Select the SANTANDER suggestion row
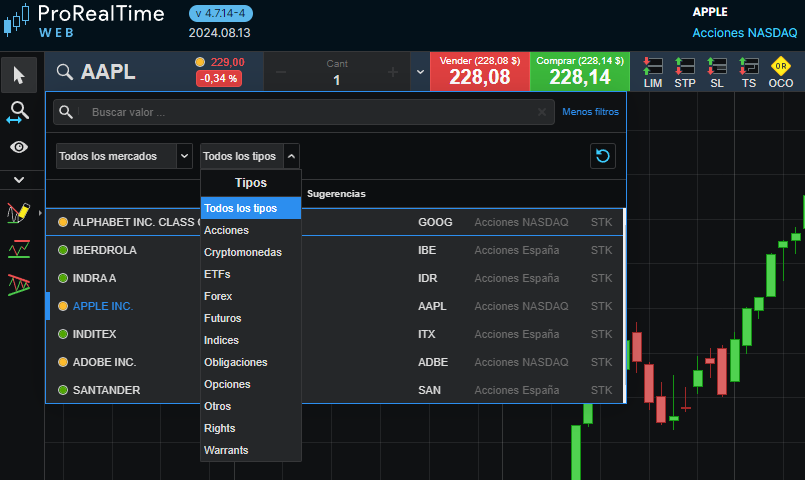The height and width of the screenshot is (480, 805). coord(335,390)
